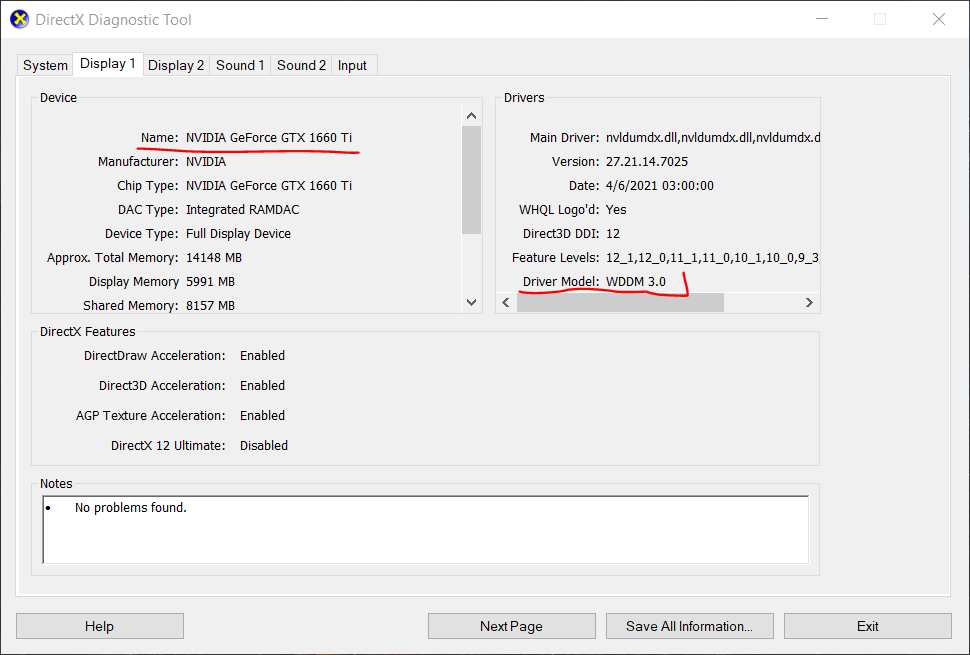Open the Display 2 tab
Viewport: 970px width, 655px height.
176,66
